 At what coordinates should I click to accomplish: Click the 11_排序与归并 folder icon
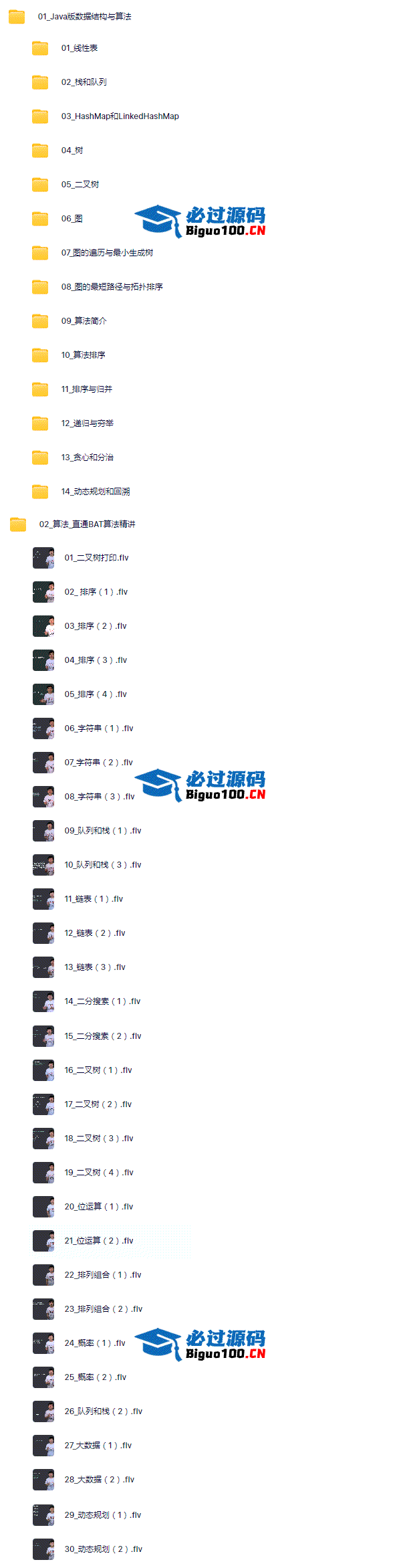pos(40,389)
